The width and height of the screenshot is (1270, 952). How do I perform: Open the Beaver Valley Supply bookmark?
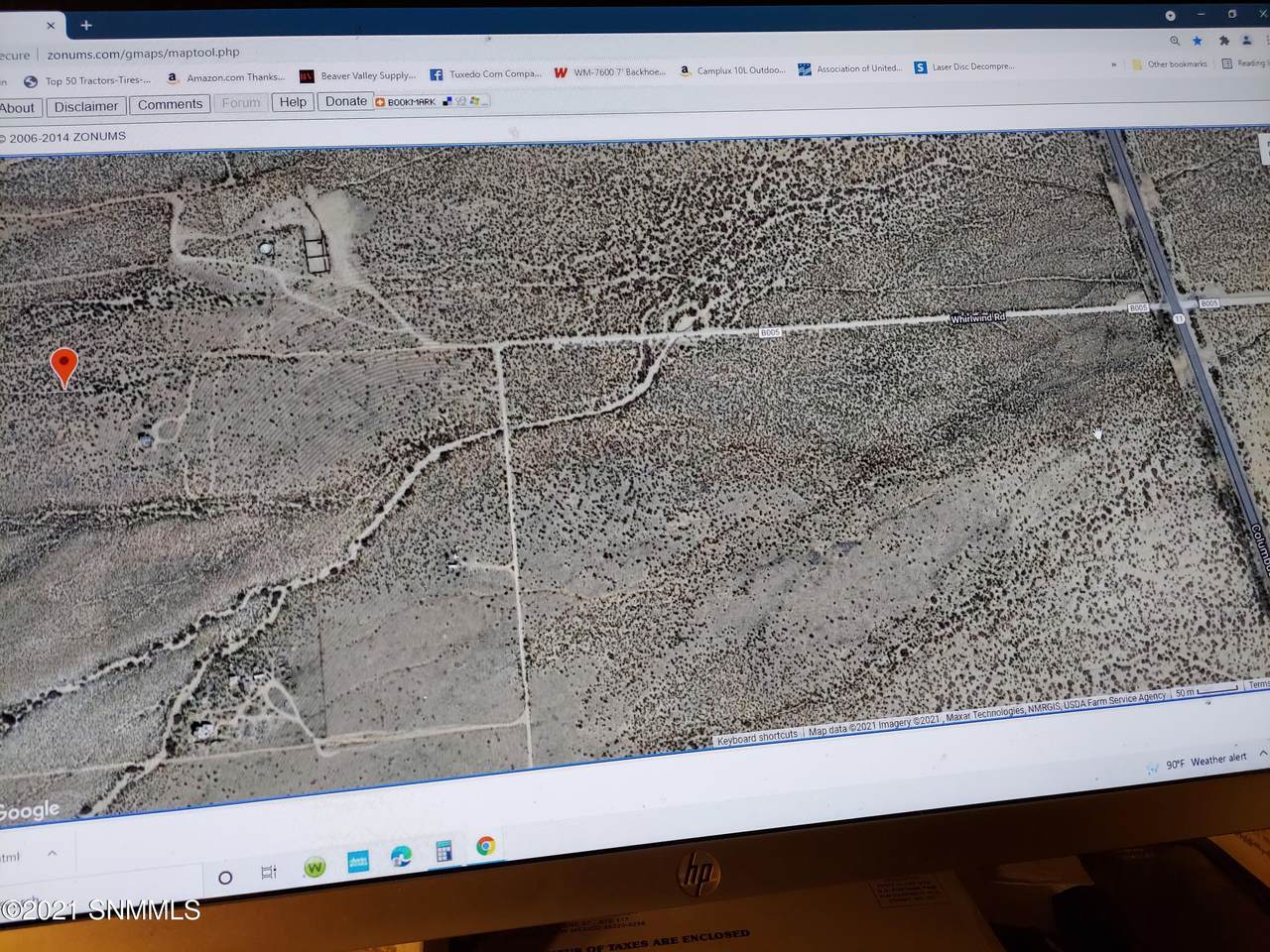[358, 75]
